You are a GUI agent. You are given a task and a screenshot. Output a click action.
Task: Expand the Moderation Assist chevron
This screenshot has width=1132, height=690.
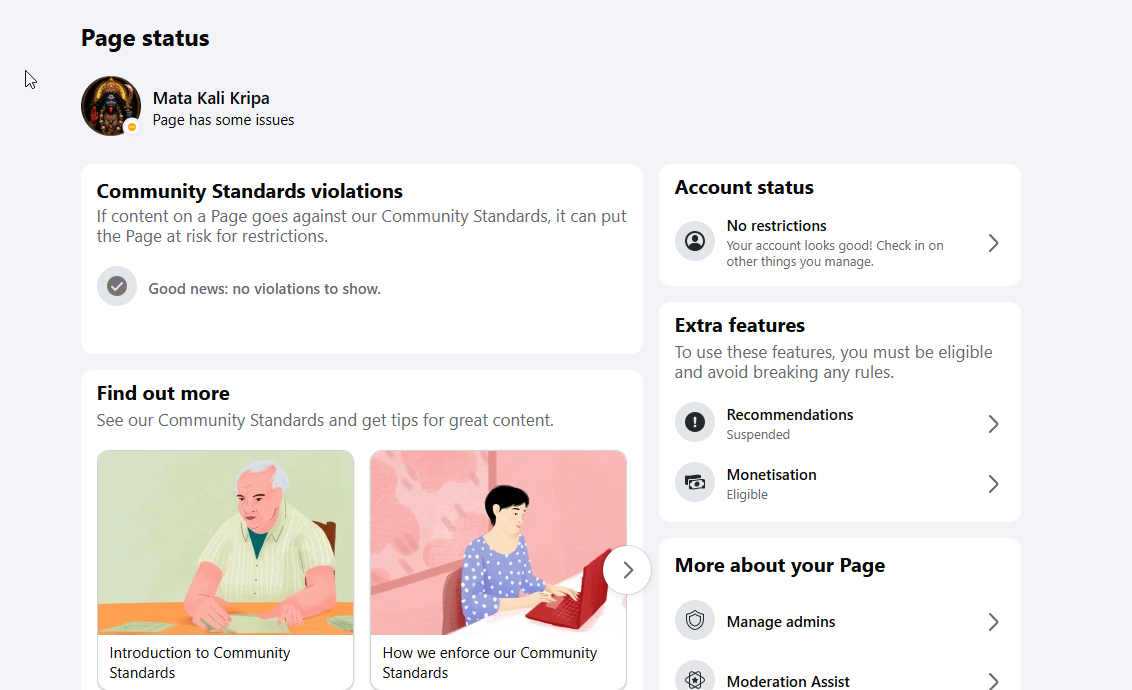click(x=993, y=681)
